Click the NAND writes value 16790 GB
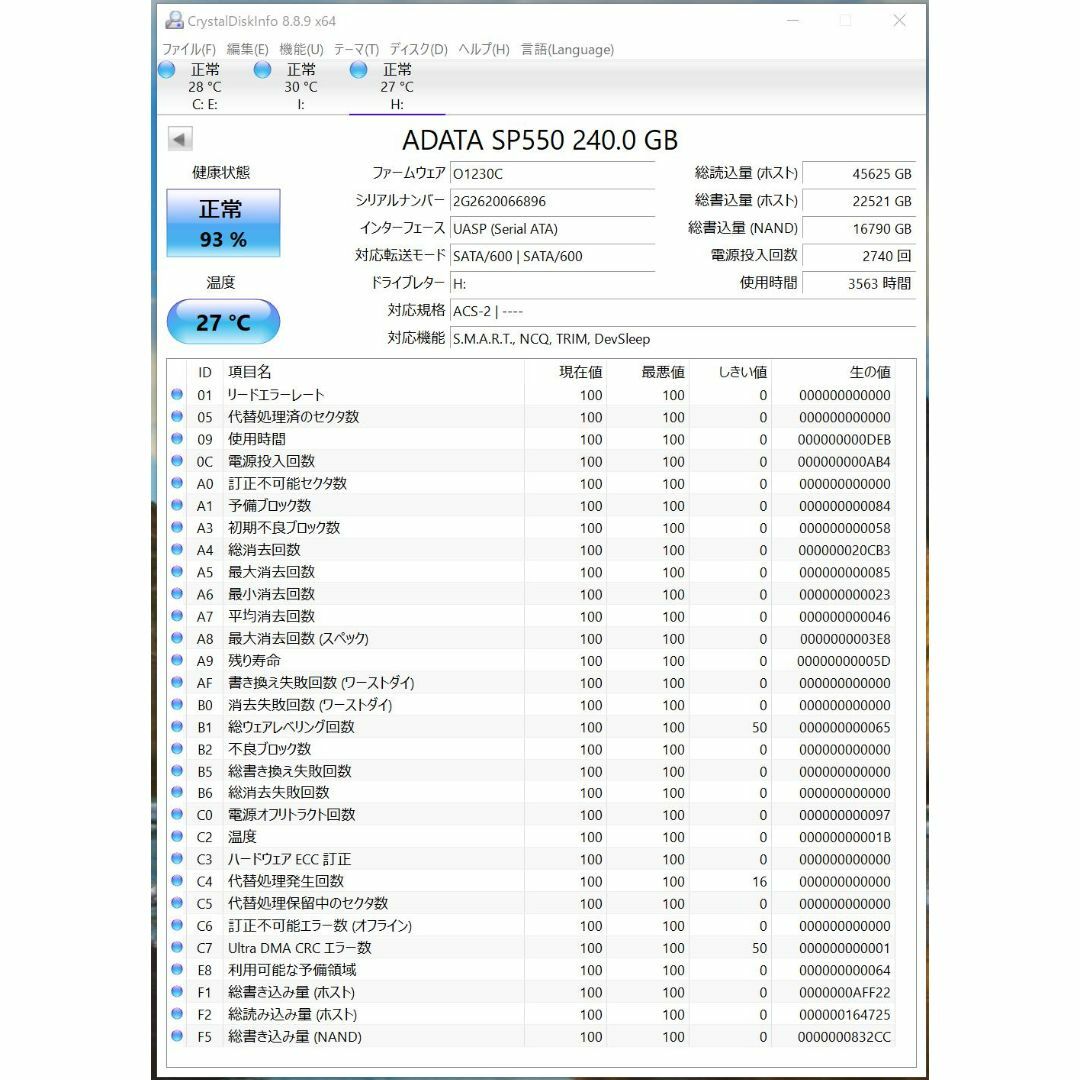The height and width of the screenshot is (1080, 1080). 859,229
